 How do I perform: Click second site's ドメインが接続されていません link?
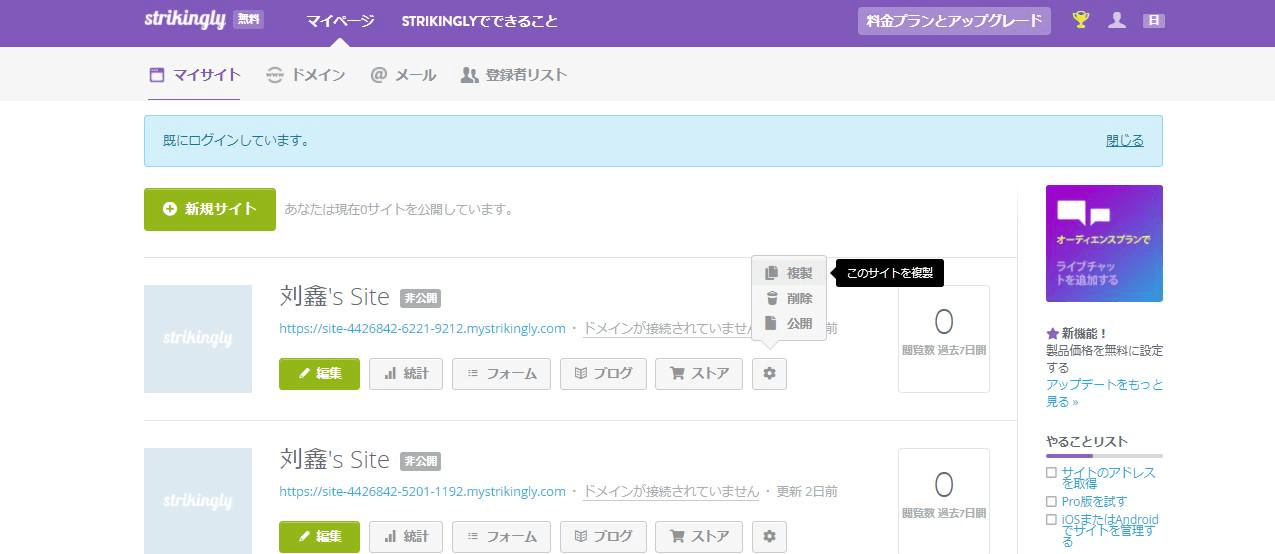click(671, 491)
